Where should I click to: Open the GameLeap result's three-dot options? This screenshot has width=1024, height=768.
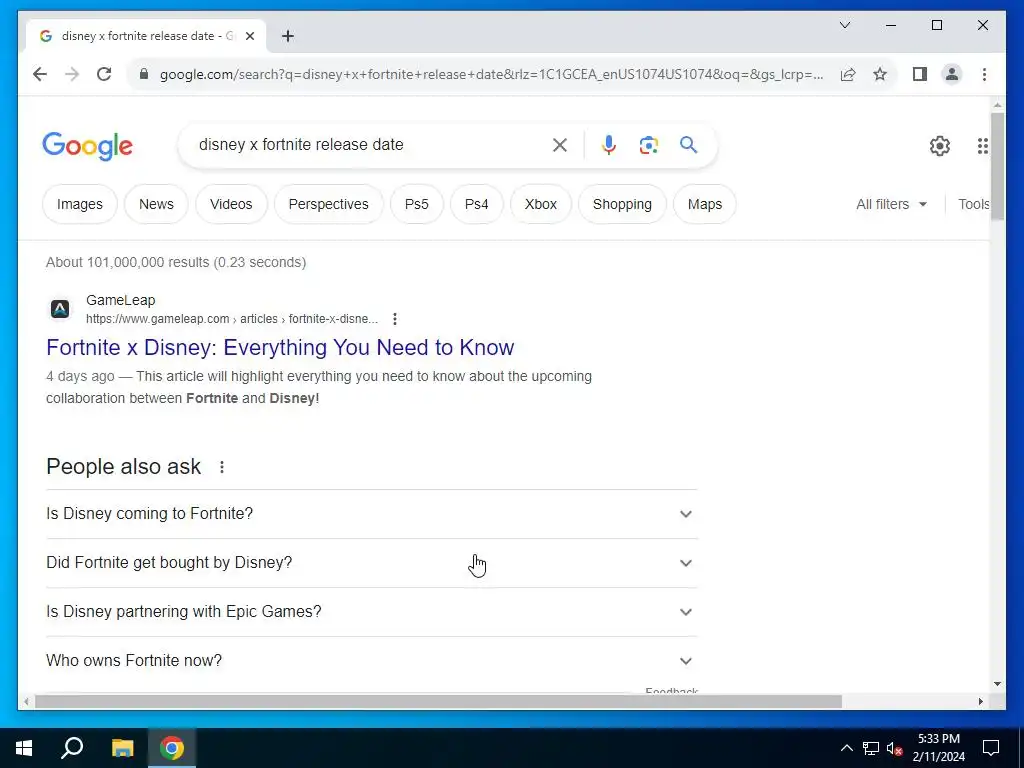click(x=394, y=319)
